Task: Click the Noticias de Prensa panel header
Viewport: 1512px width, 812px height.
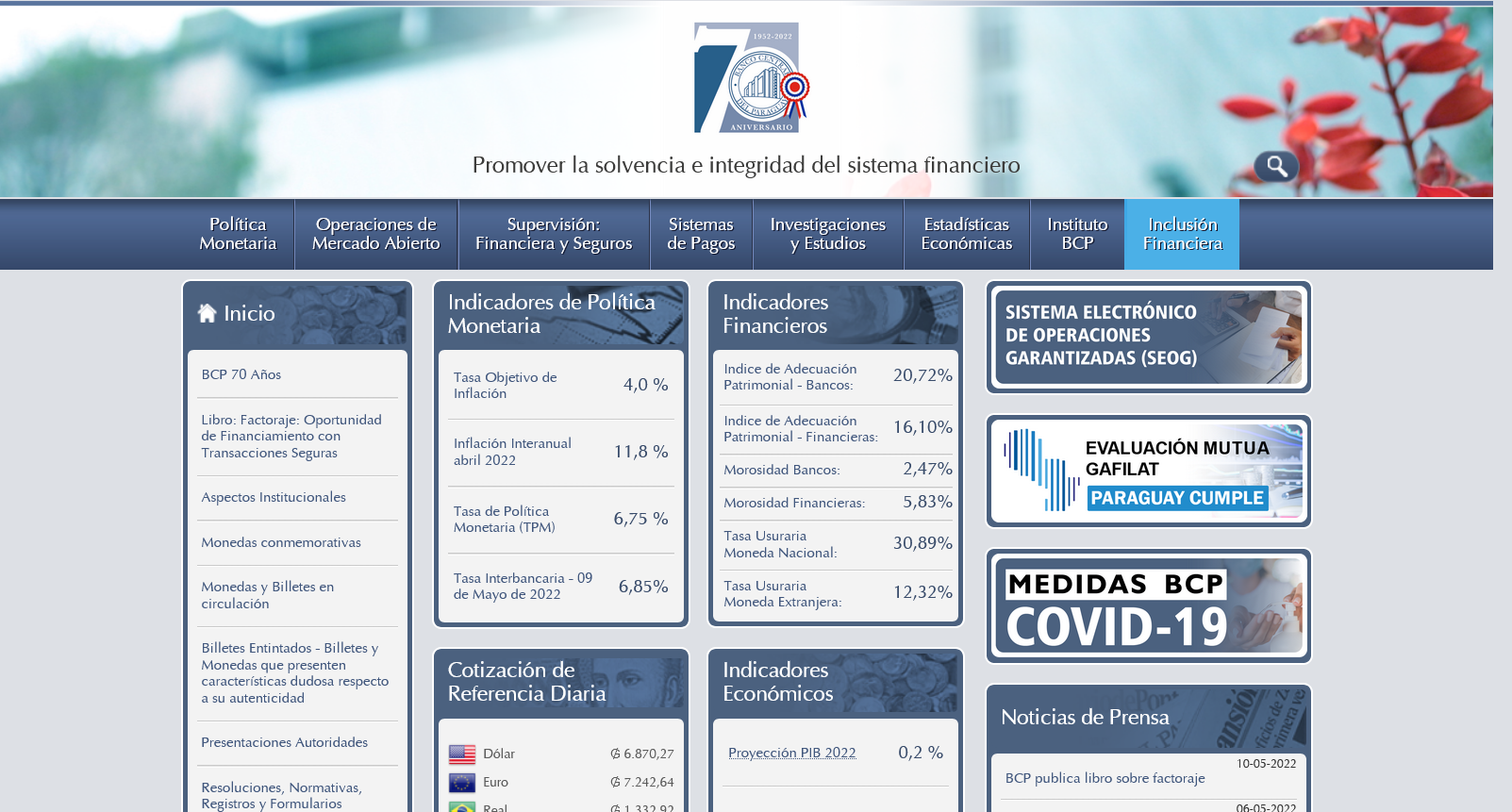Action: pyautogui.click(x=1085, y=718)
